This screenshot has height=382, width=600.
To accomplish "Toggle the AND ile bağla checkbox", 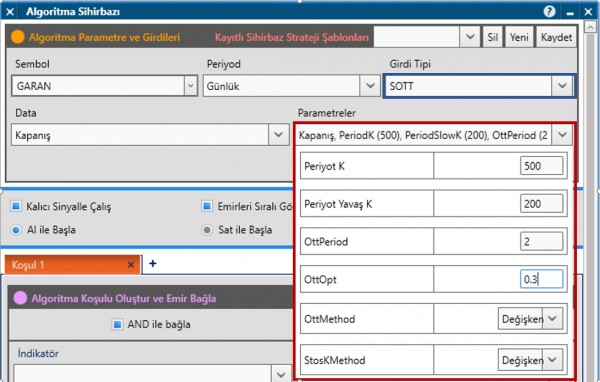I will coord(117,324).
